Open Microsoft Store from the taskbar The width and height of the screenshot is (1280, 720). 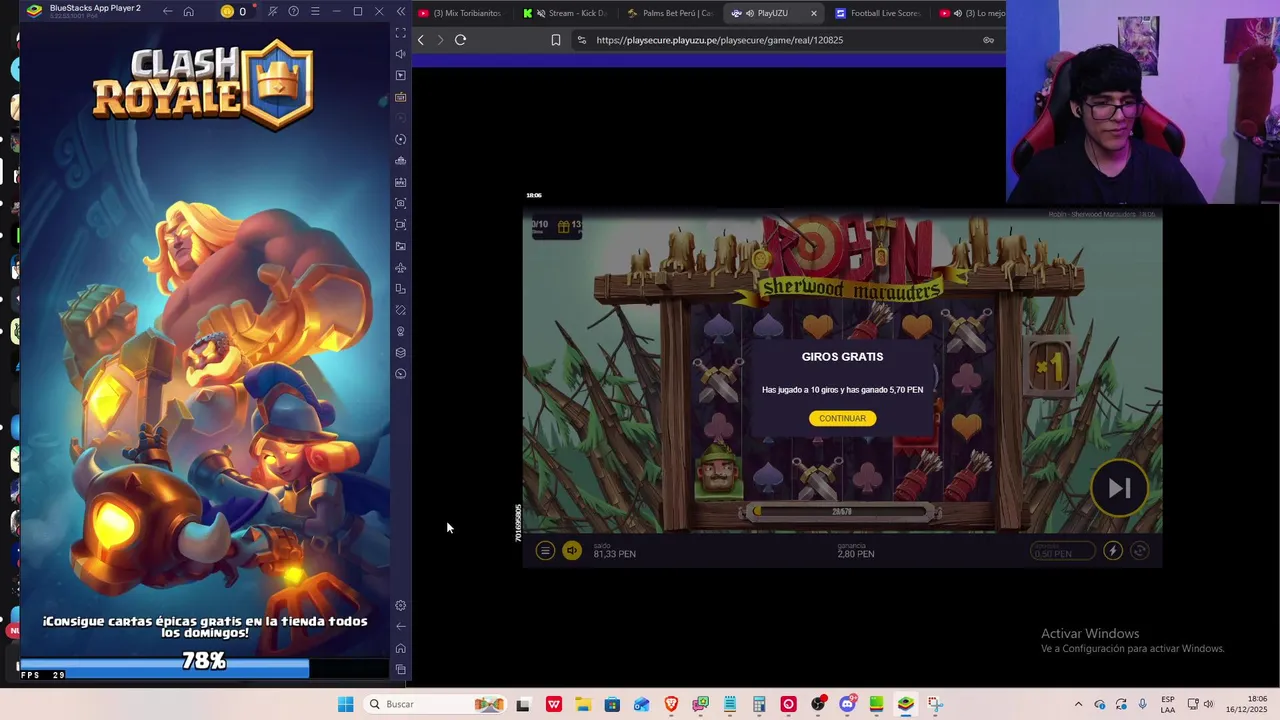pos(612,704)
